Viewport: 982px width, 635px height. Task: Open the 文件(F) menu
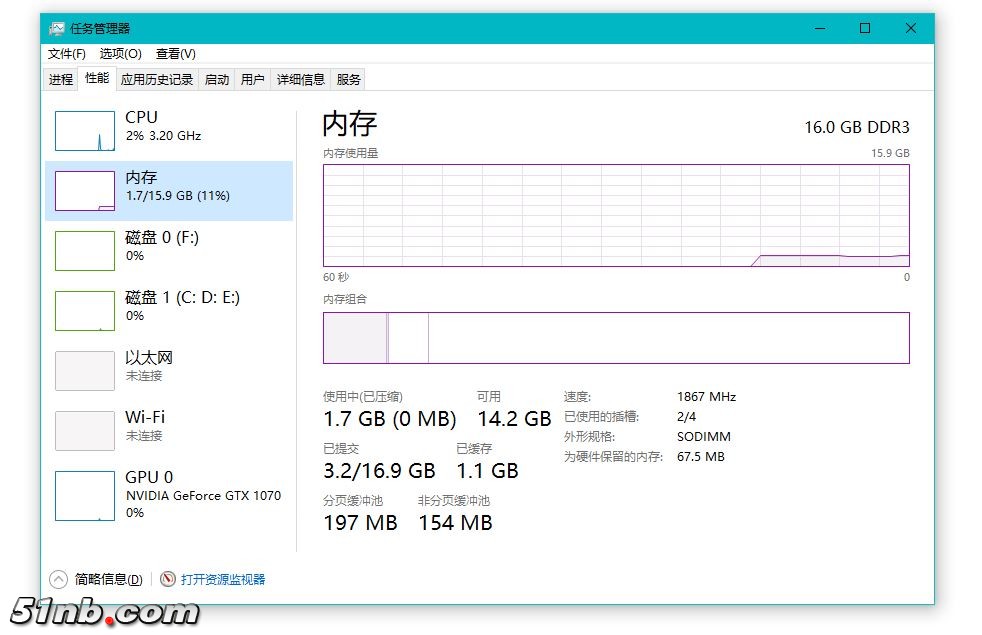click(67, 54)
